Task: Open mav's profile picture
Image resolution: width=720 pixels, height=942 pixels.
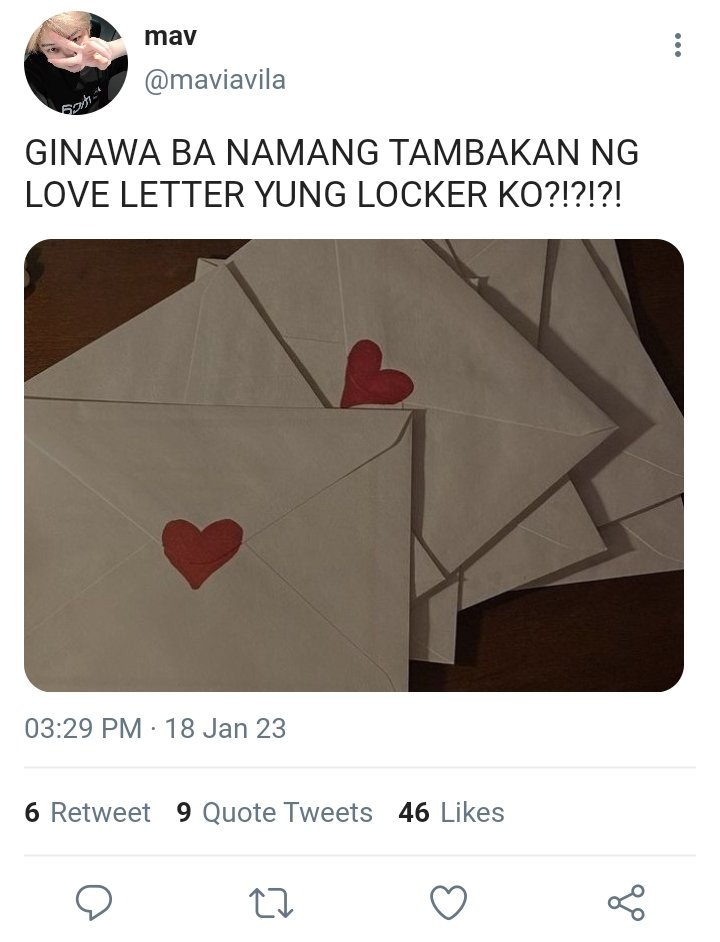Action: coord(76,62)
